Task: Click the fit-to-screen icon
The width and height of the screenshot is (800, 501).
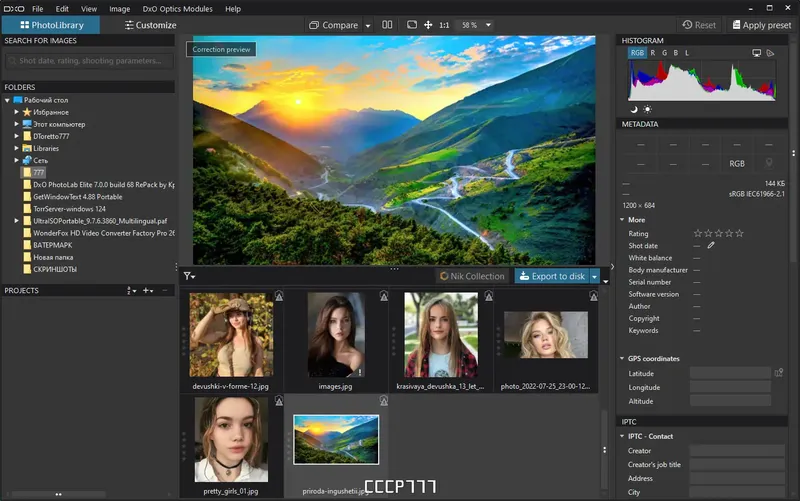Action: tap(412, 24)
